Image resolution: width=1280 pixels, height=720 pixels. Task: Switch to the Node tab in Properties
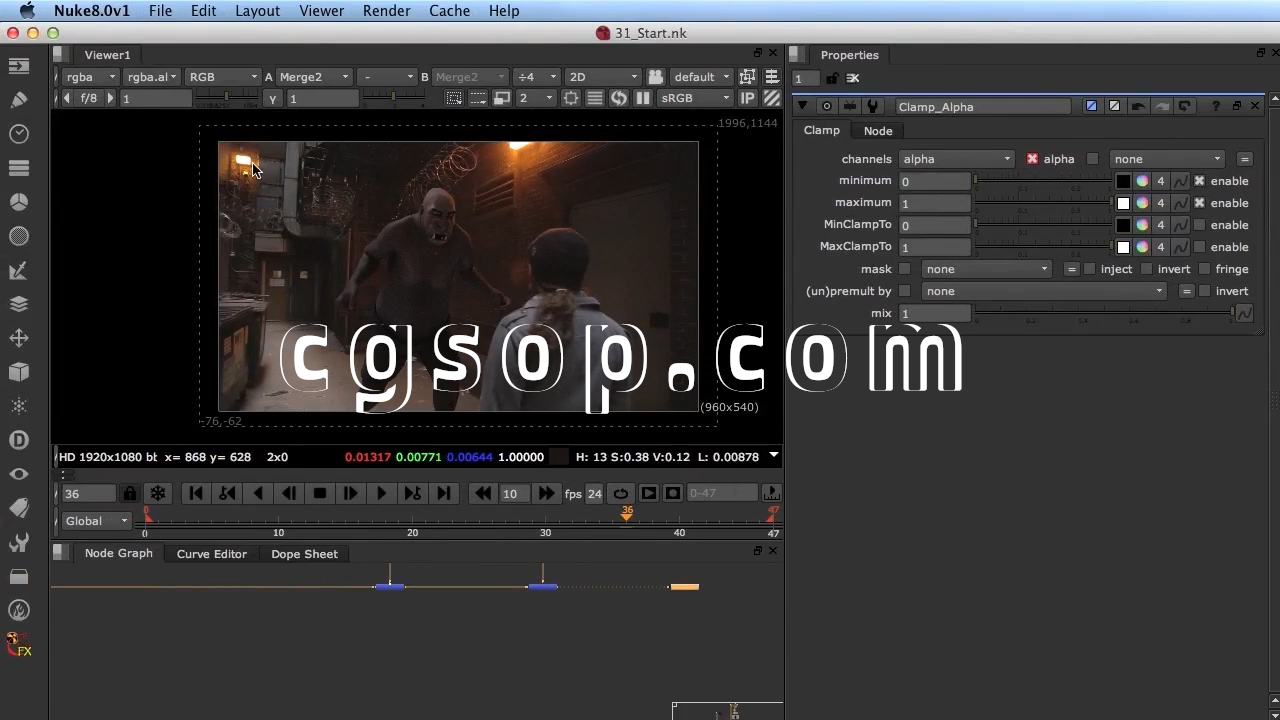click(878, 131)
